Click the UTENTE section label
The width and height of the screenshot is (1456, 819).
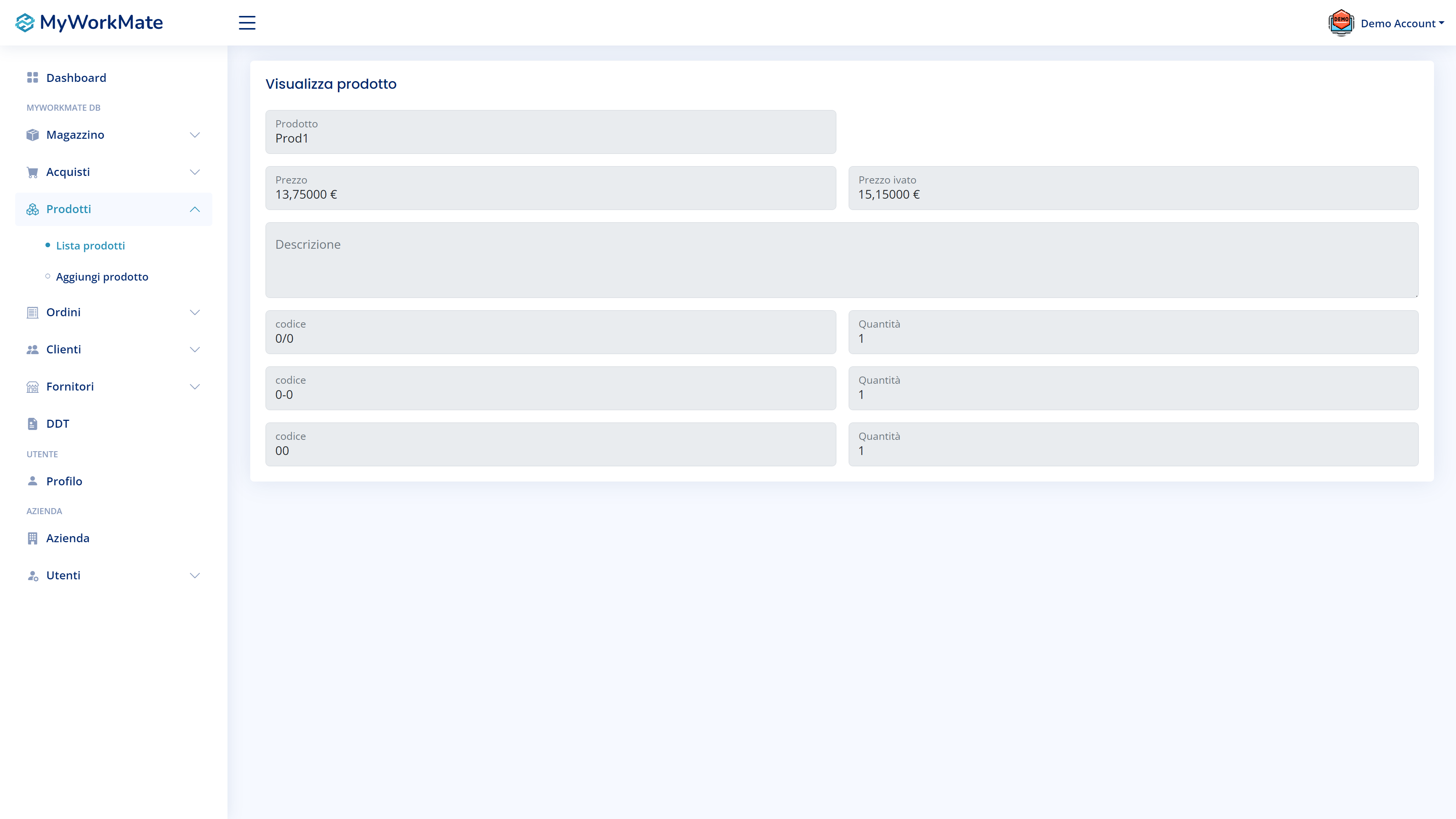click(x=42, y=454)
